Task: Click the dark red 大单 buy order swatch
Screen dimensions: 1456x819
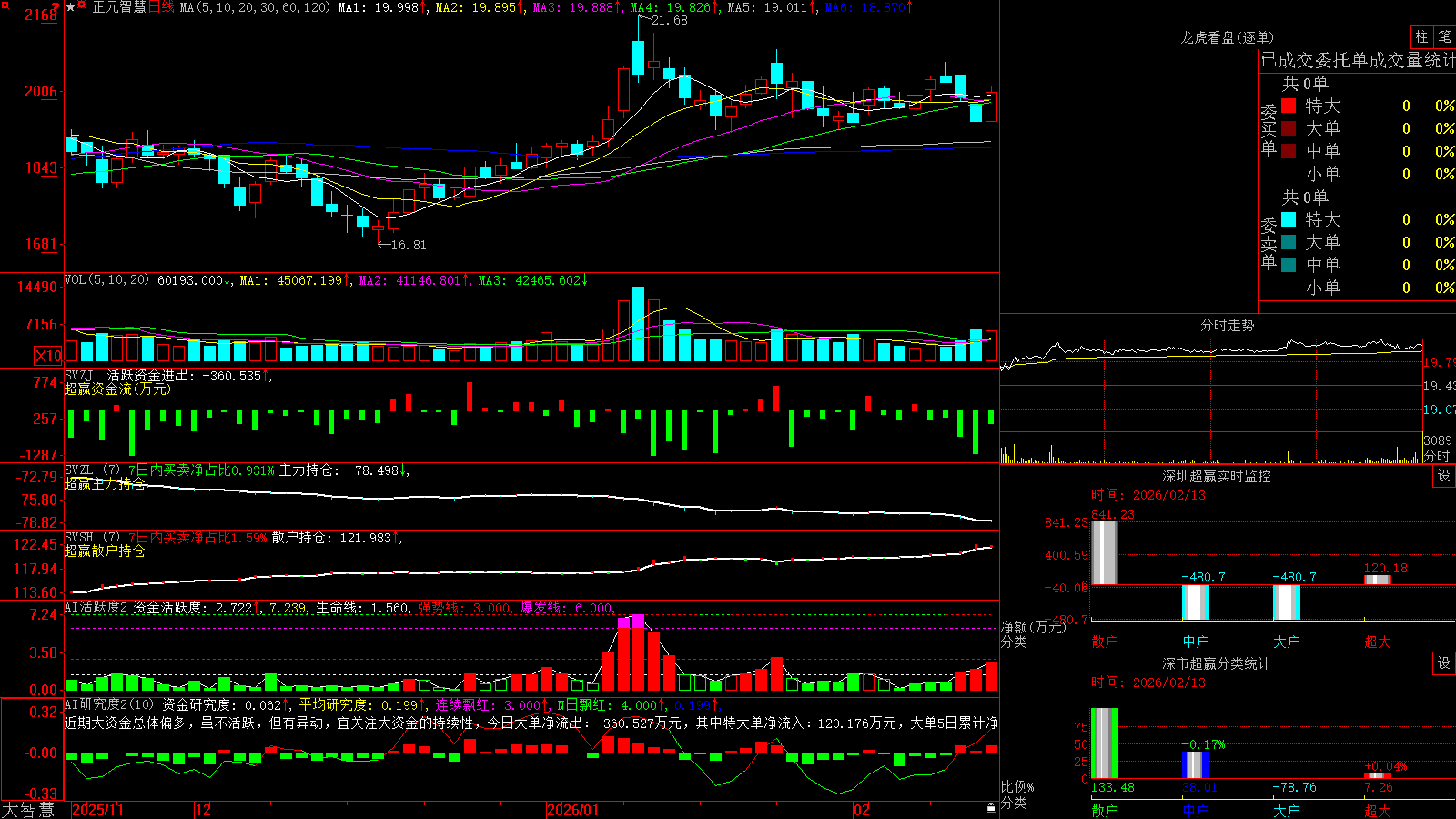Action: tap(1289, 128)
